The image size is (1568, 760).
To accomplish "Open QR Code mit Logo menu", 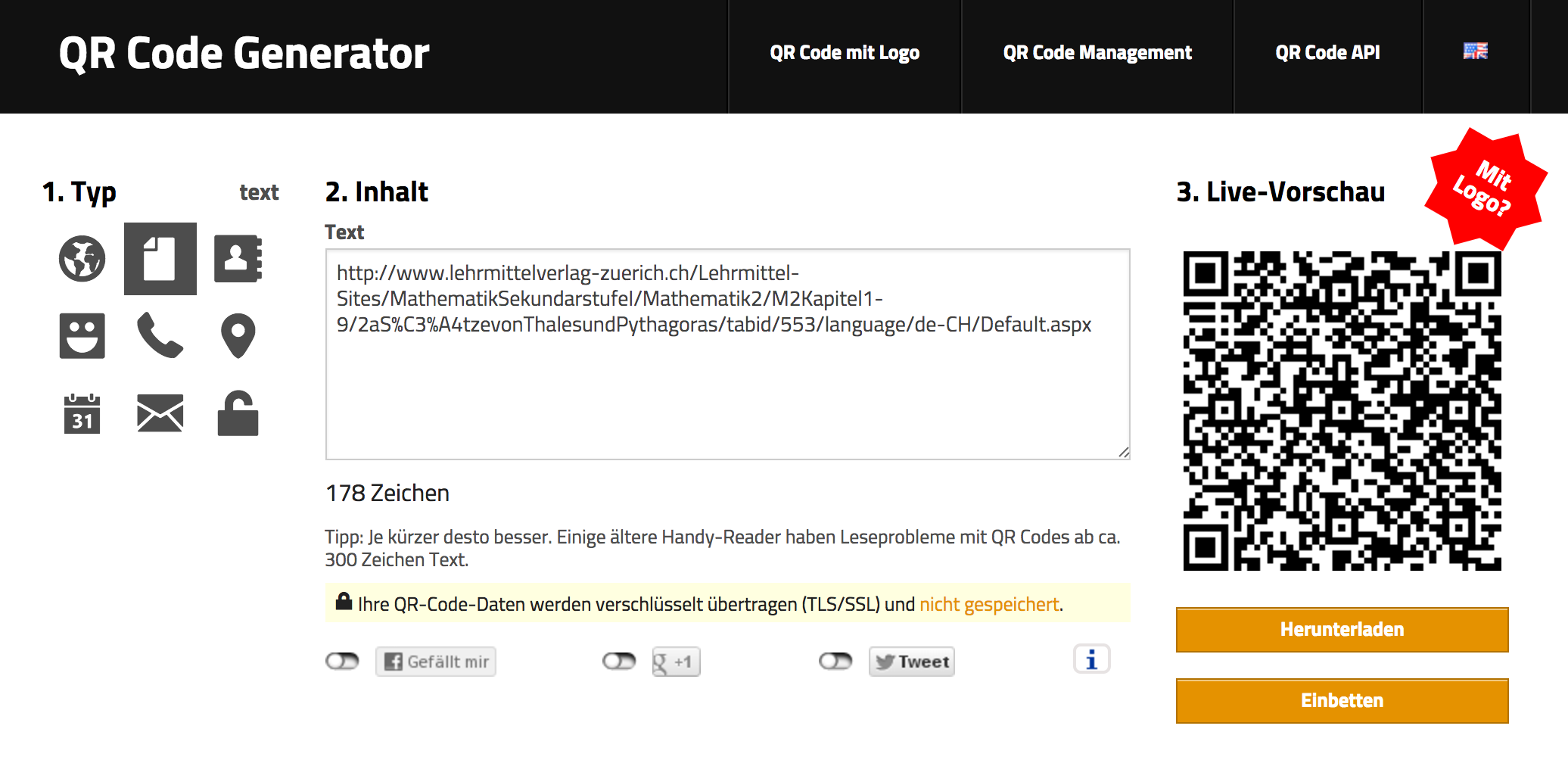I will pyautogui.click(x=845, y=53).
